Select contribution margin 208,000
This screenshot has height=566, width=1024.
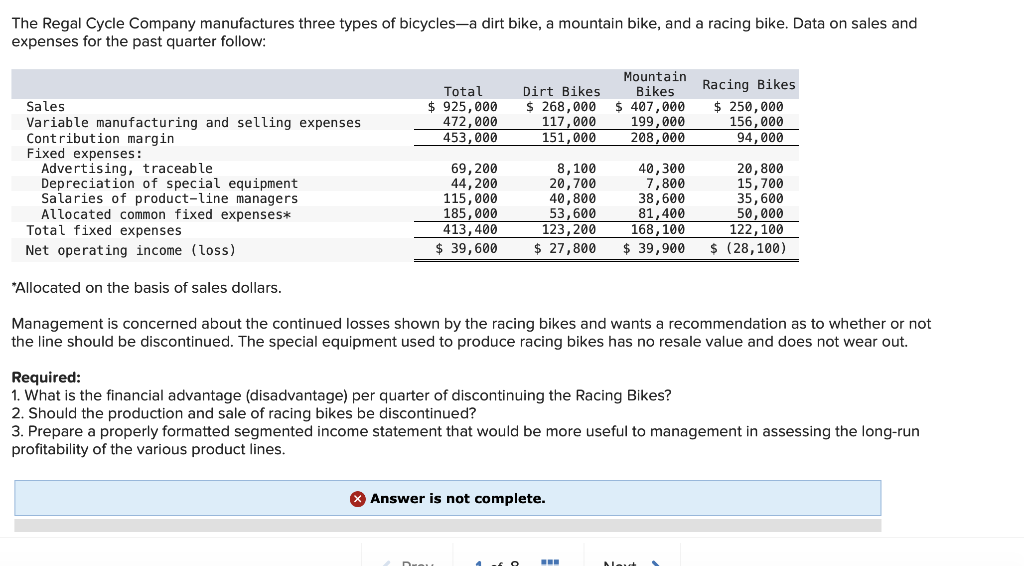pyautogui.click(x=658, y=138)
